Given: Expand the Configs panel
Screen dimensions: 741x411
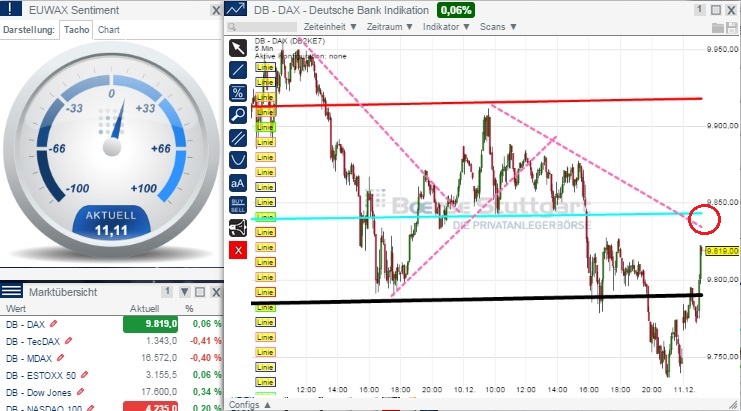Looking at the screenshot, I should (x=250, y=405).
